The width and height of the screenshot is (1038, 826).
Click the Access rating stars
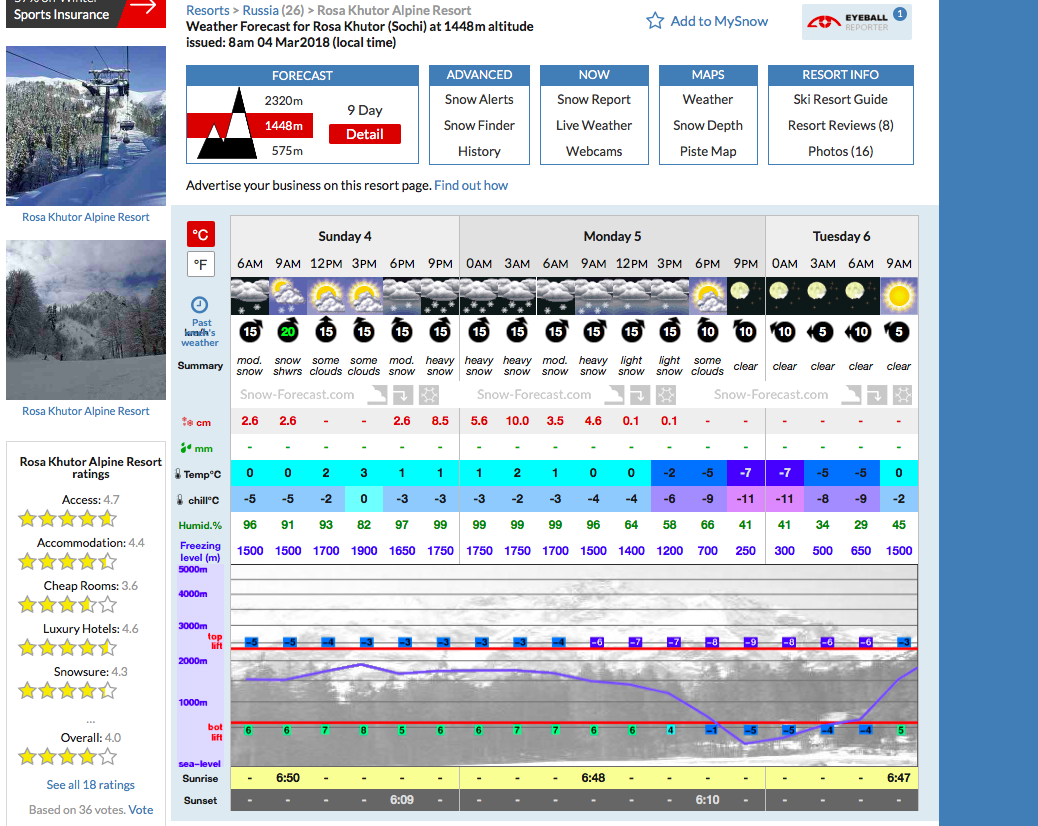pyautogui.click(x=67, y=518)
